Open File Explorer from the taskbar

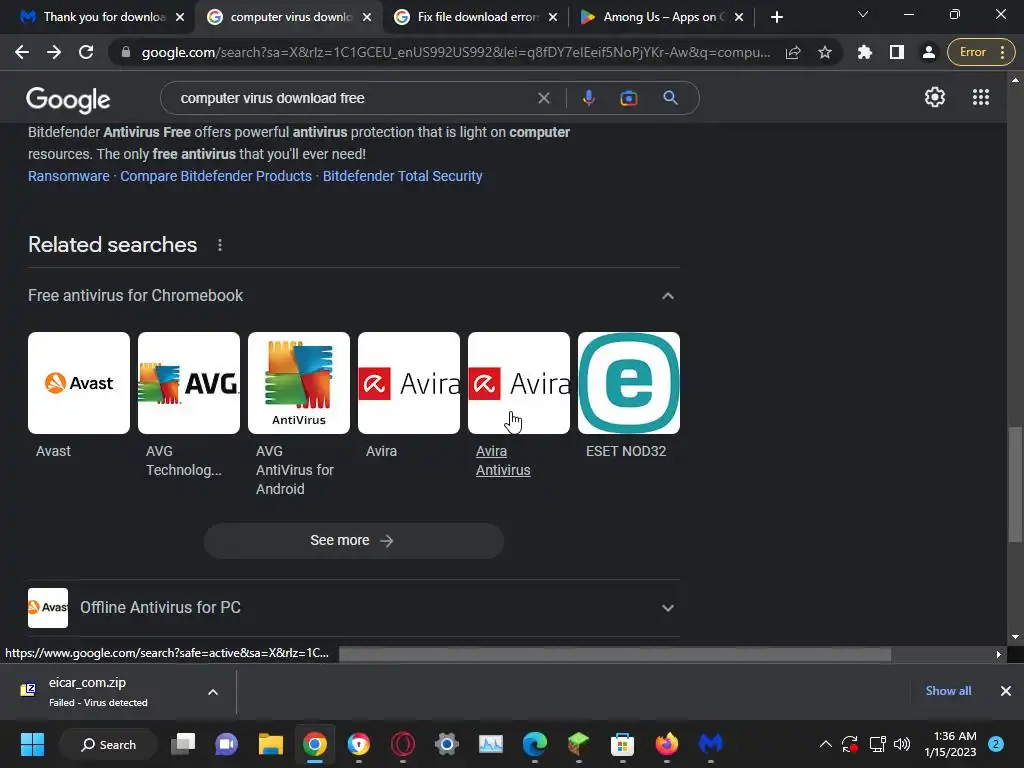pos(270,744)
